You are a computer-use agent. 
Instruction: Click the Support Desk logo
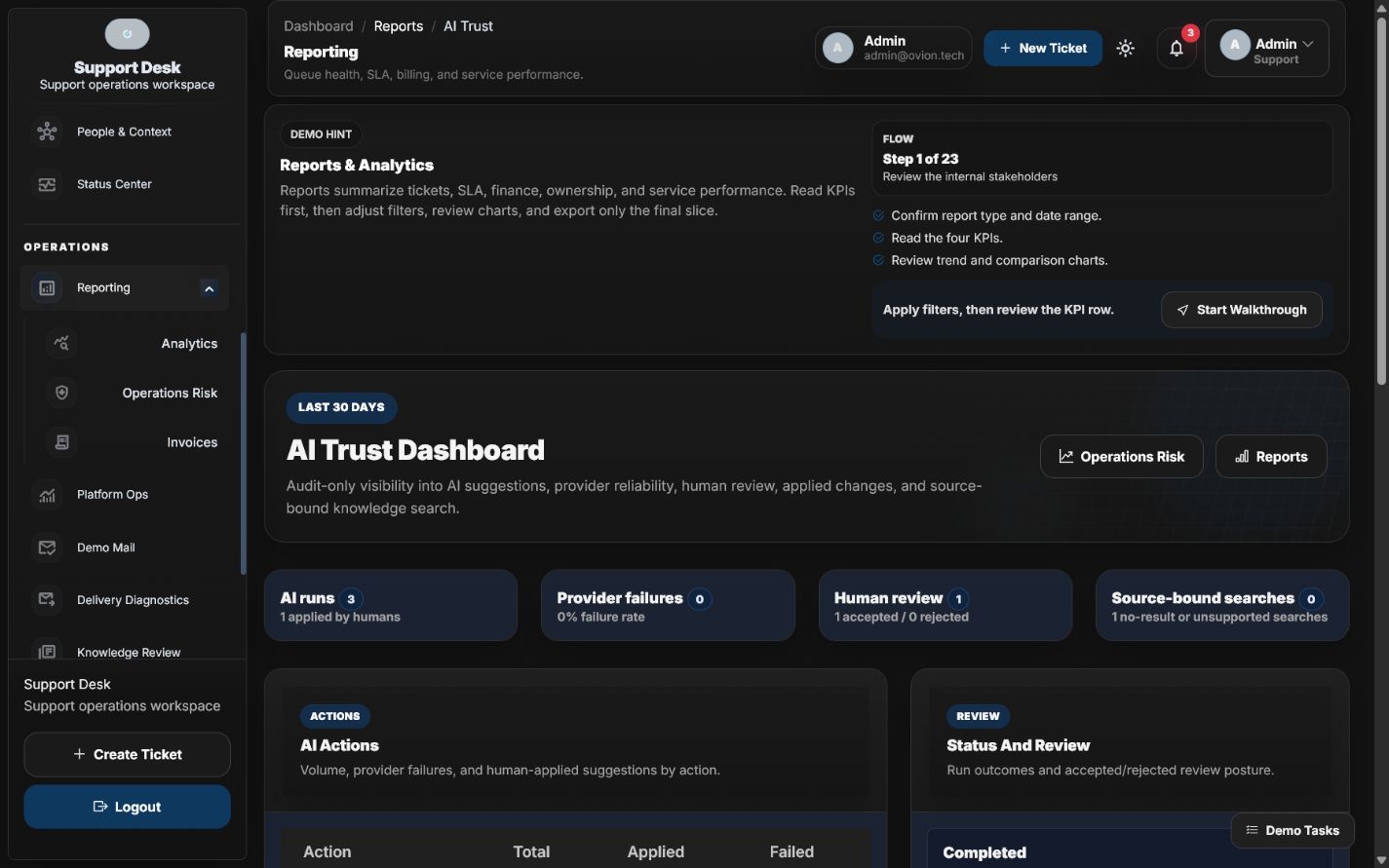128,34
